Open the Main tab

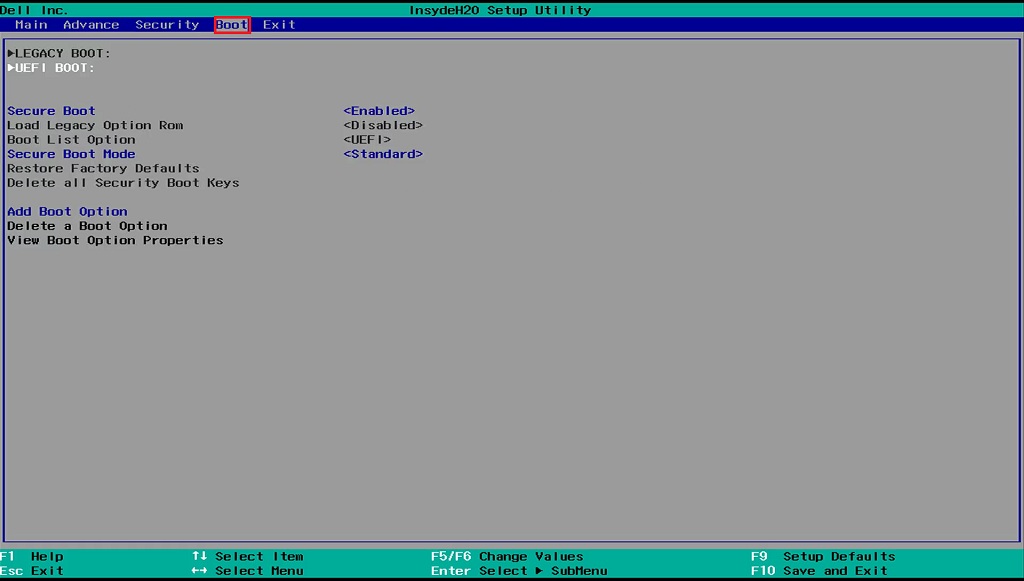coord(31,25)
